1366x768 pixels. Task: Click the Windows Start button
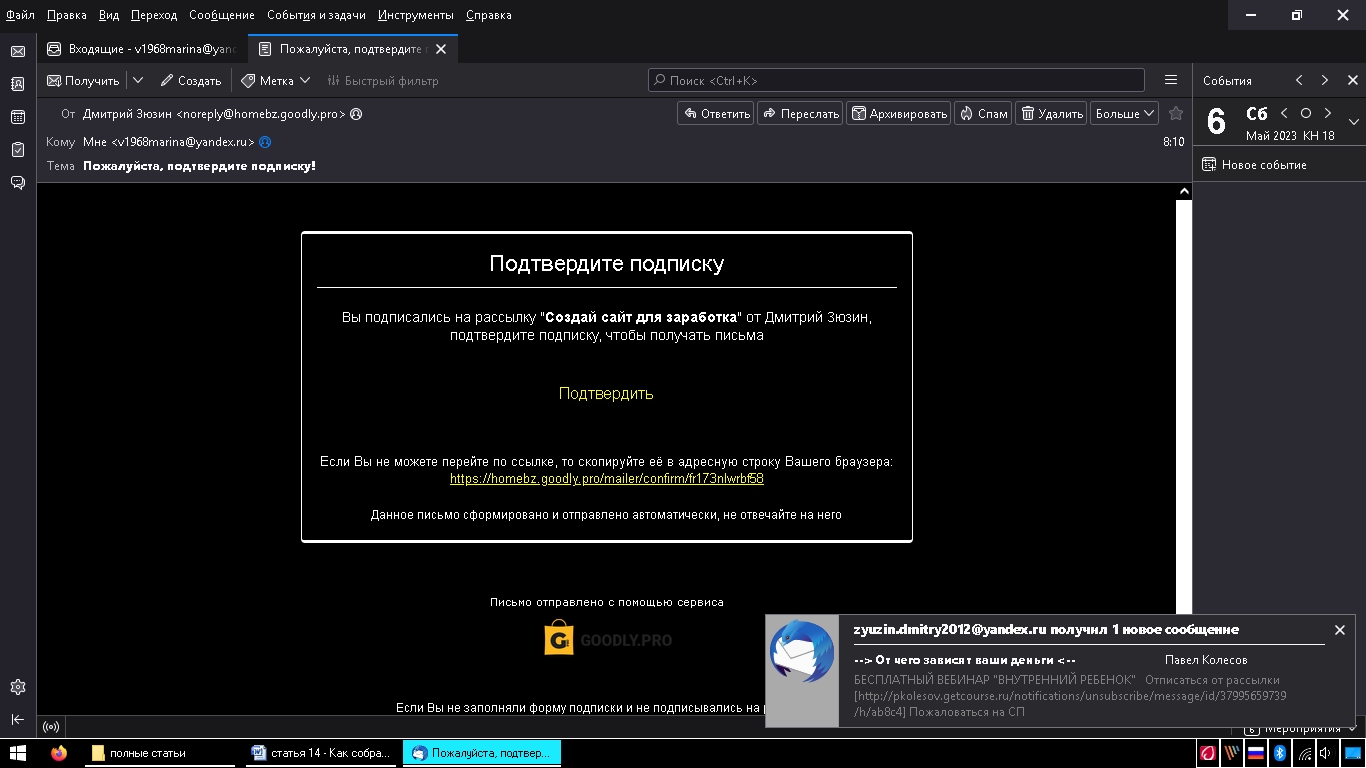(17, 753)
